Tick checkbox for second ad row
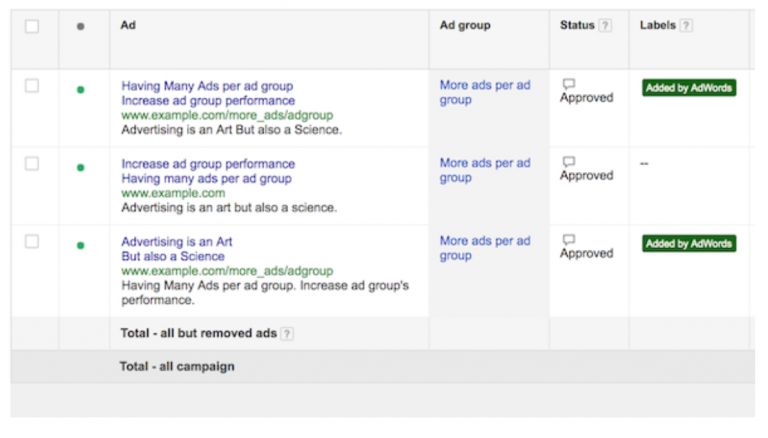This screenshot has height=438, width=768. click(32, 164)
